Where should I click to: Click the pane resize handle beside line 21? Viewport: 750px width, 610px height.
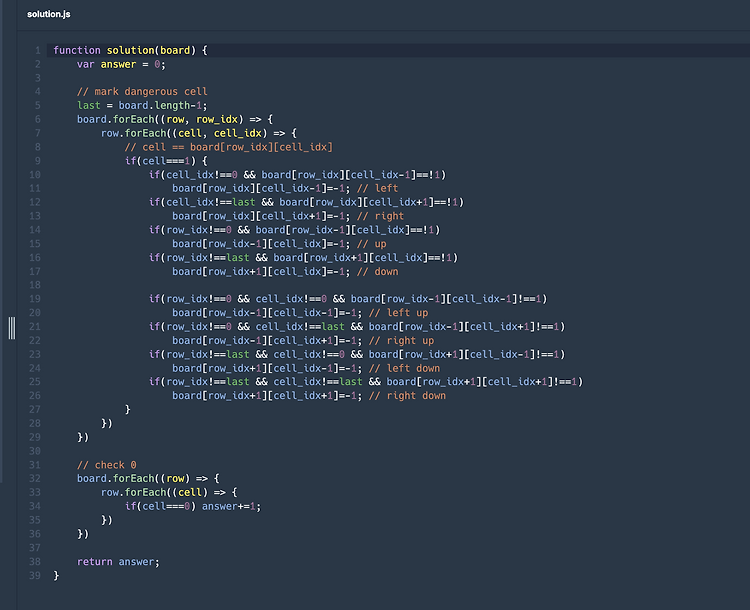(x=12, y=328)
